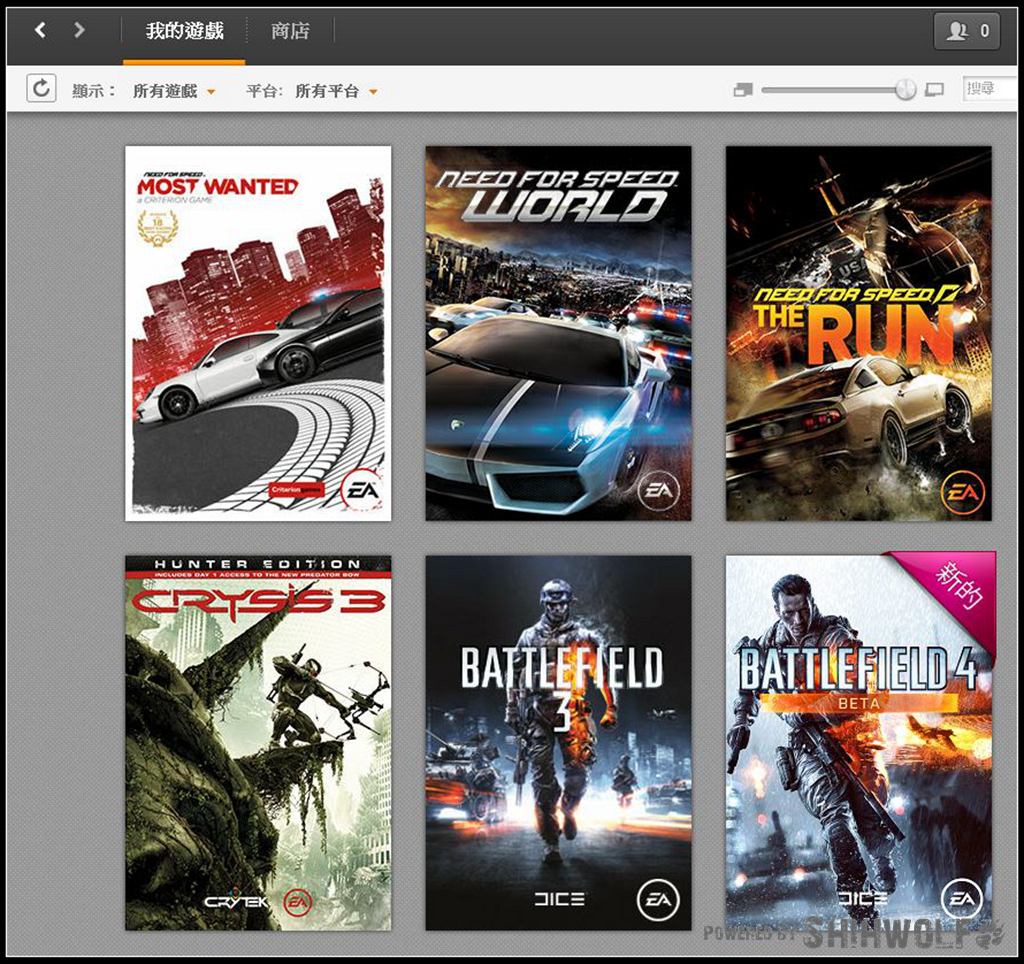Screen dimensions: 1024x964
Task: Select Need for Speed Most Wanted cover
Action: click(258, 333)
